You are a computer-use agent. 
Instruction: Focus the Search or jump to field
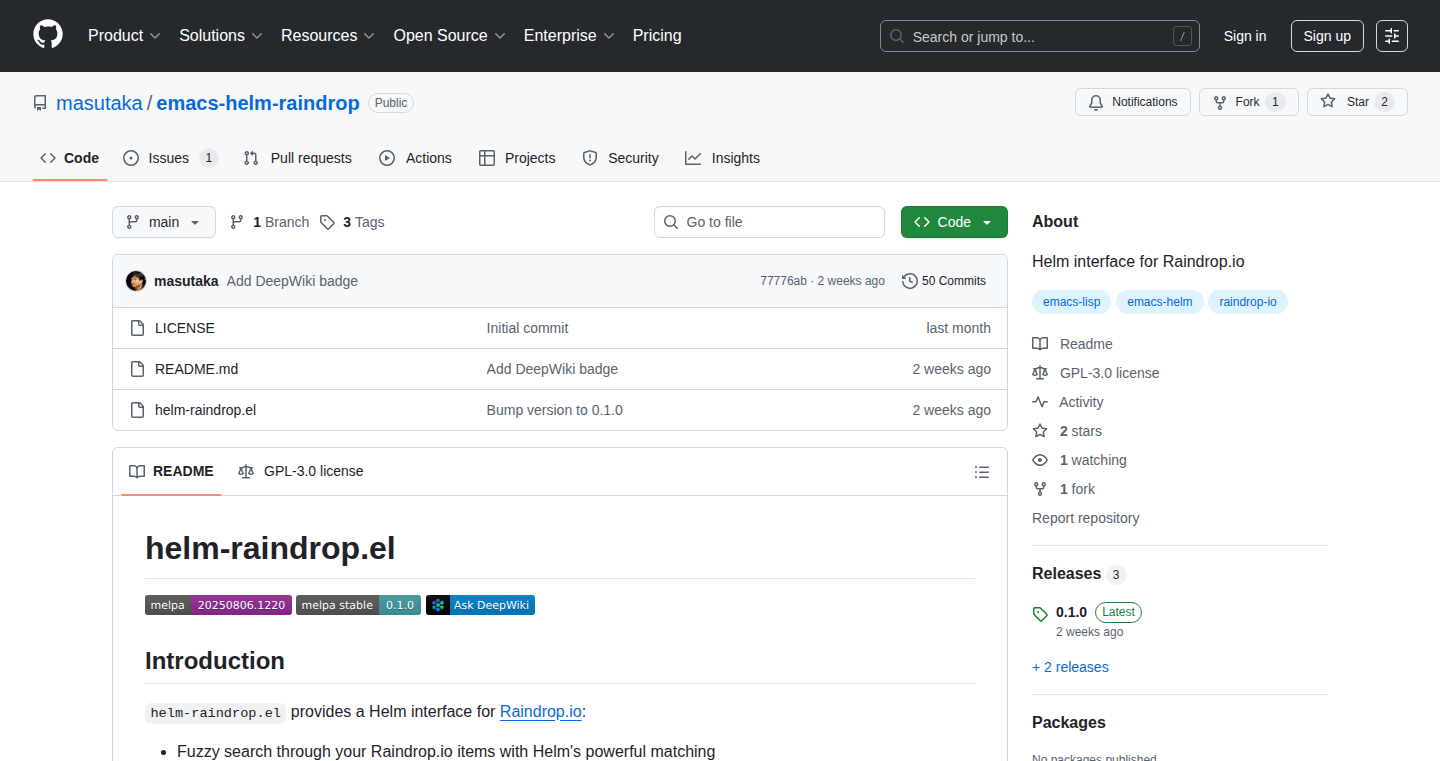tap(1040, 36)
